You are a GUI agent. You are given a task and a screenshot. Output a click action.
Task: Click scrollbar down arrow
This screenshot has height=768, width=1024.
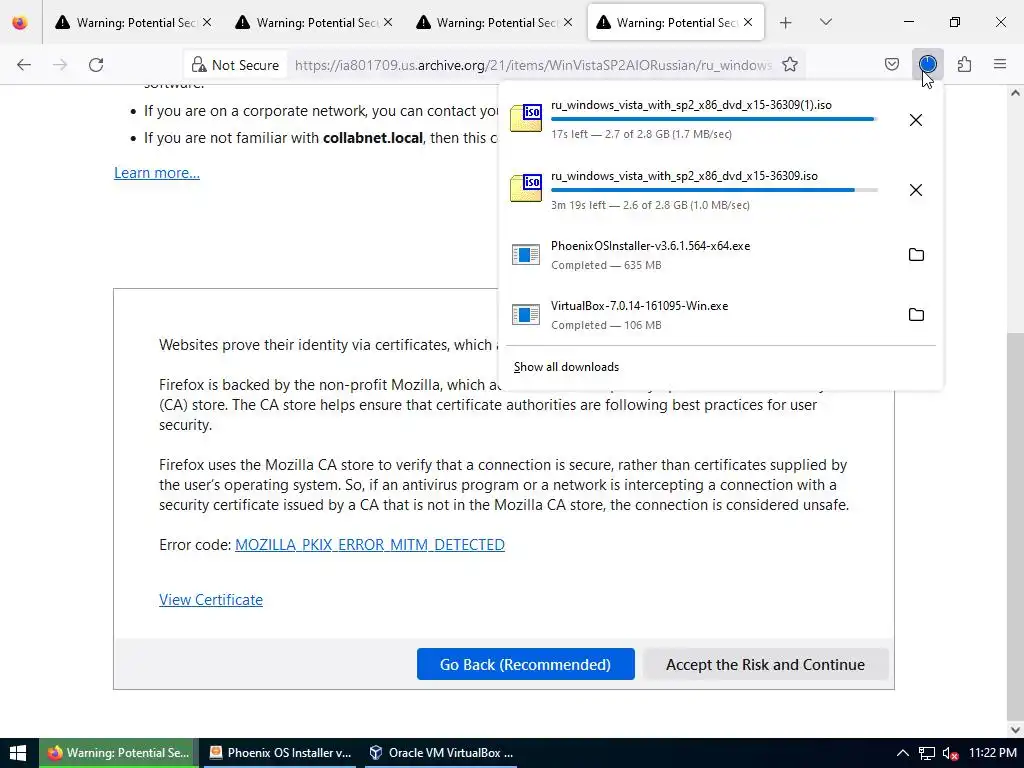(1015, 729)
